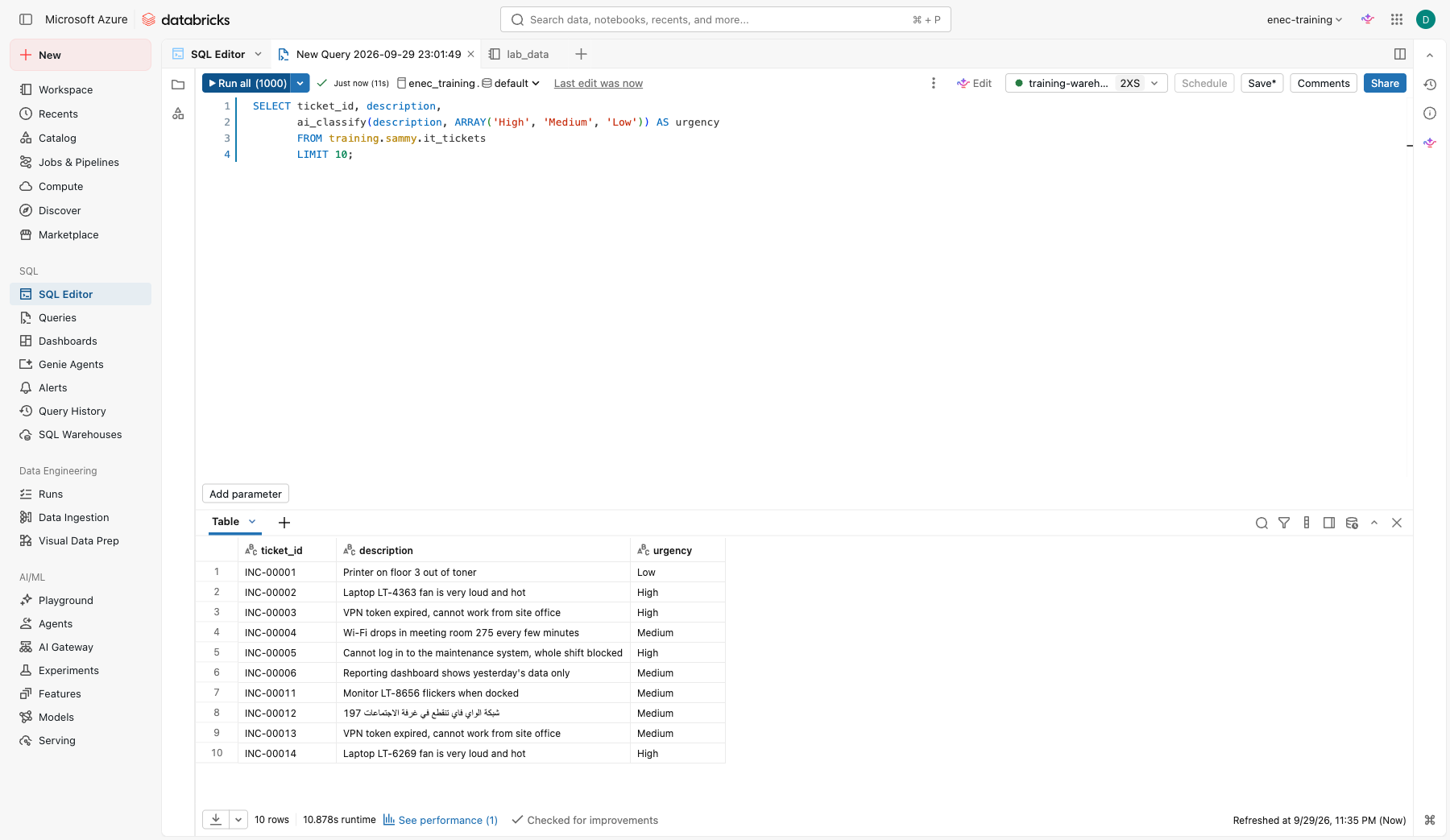This screenshot has width=1450, height=840.
Task: Expand SQL Editor tab dropdown
Action: click(x=258, y=54)
